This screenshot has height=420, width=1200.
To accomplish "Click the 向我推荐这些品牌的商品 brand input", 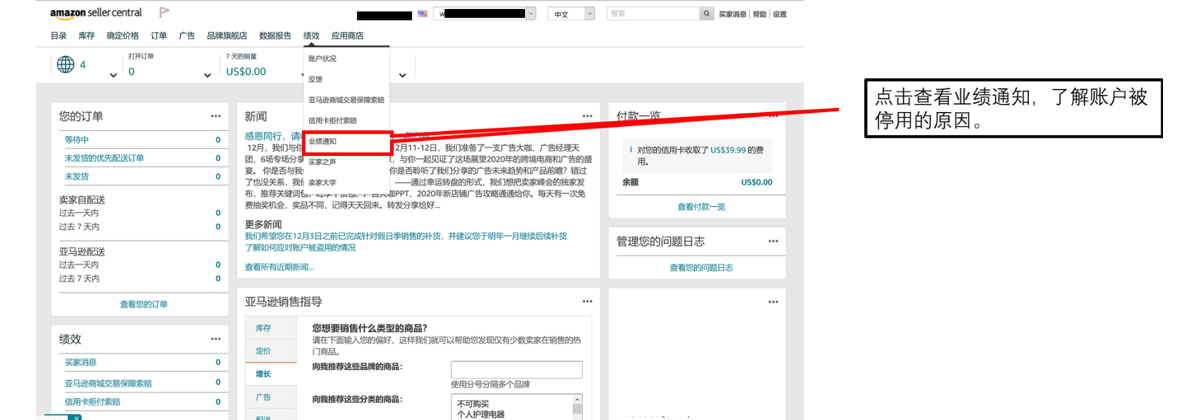I will coord(516,370).
